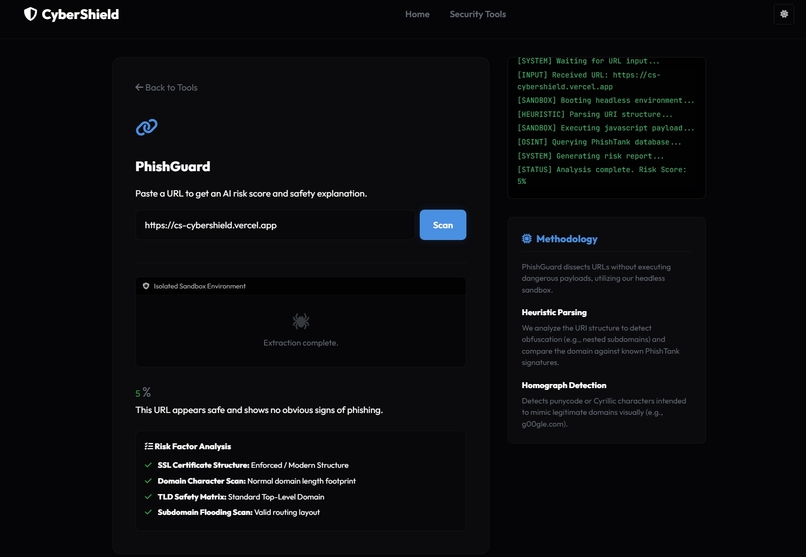The image size is (806, 557).
Task: Click paragraph about punycode or Cyrillic characters
Action: coord(604,413)
